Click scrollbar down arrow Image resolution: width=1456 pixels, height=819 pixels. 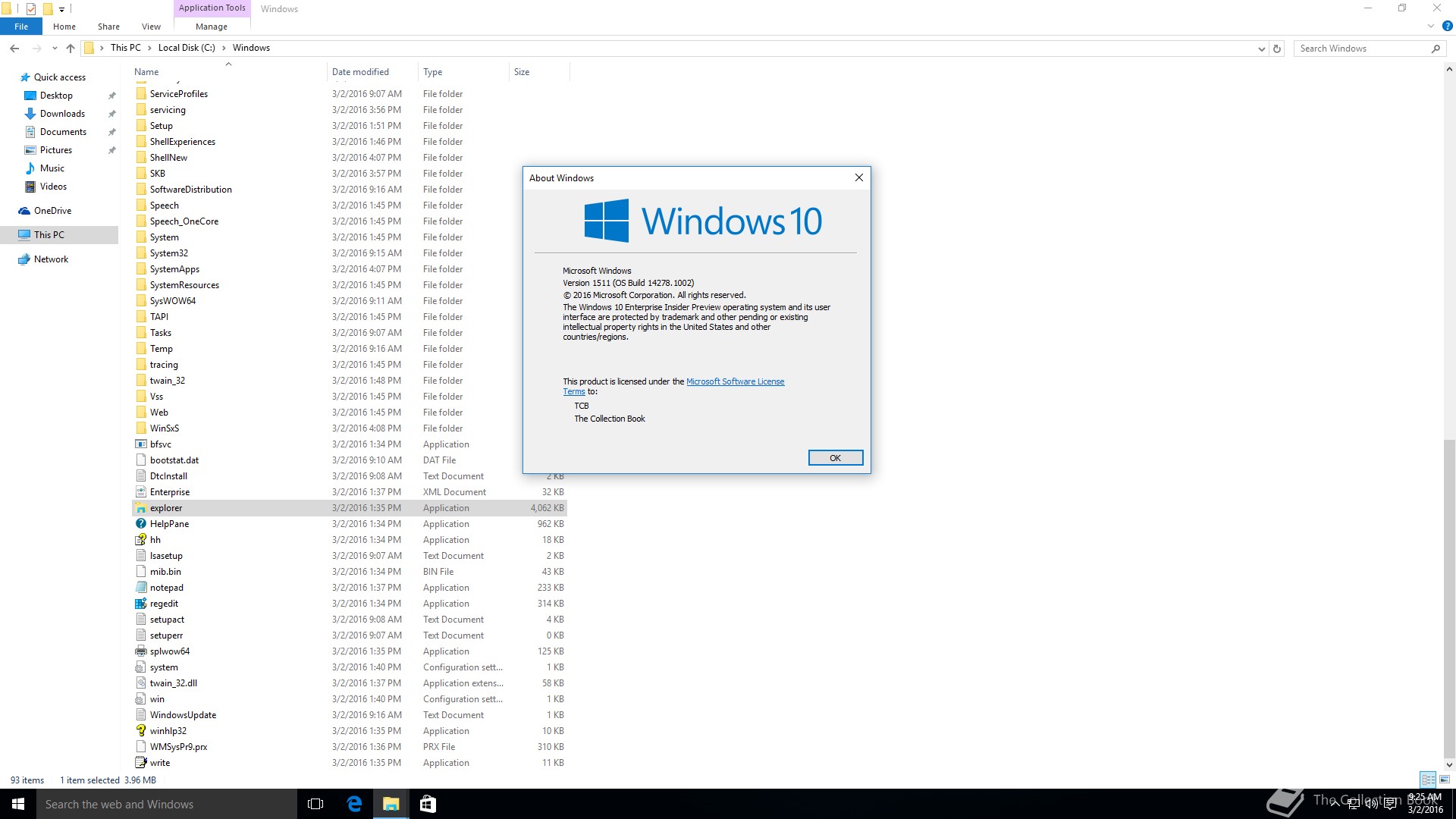(x=1449, y=764)
